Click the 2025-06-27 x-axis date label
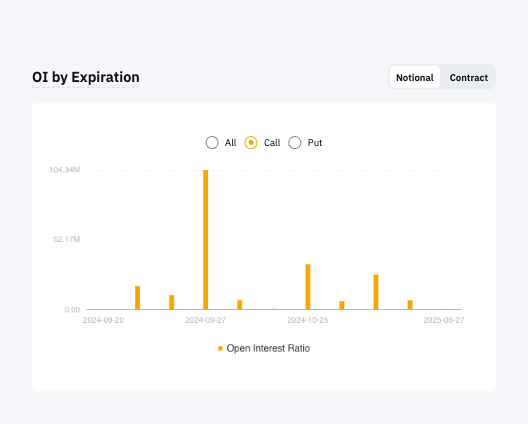 point(444,320)
